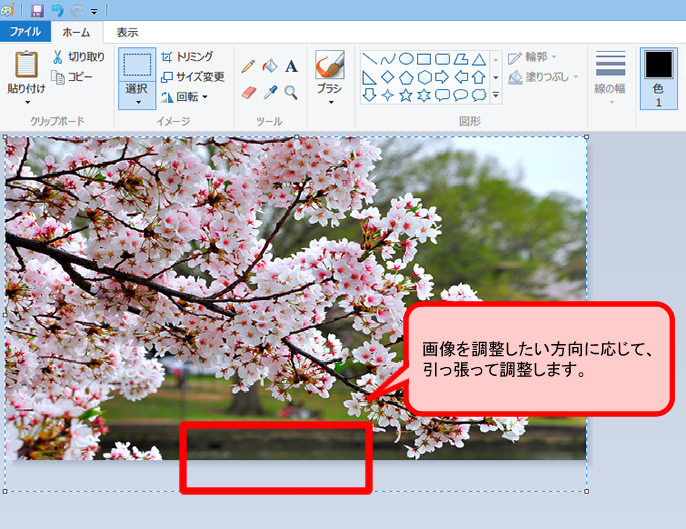Choose the Polygon shape
This screenshot has width=686, height=529.
click(461, 59)
